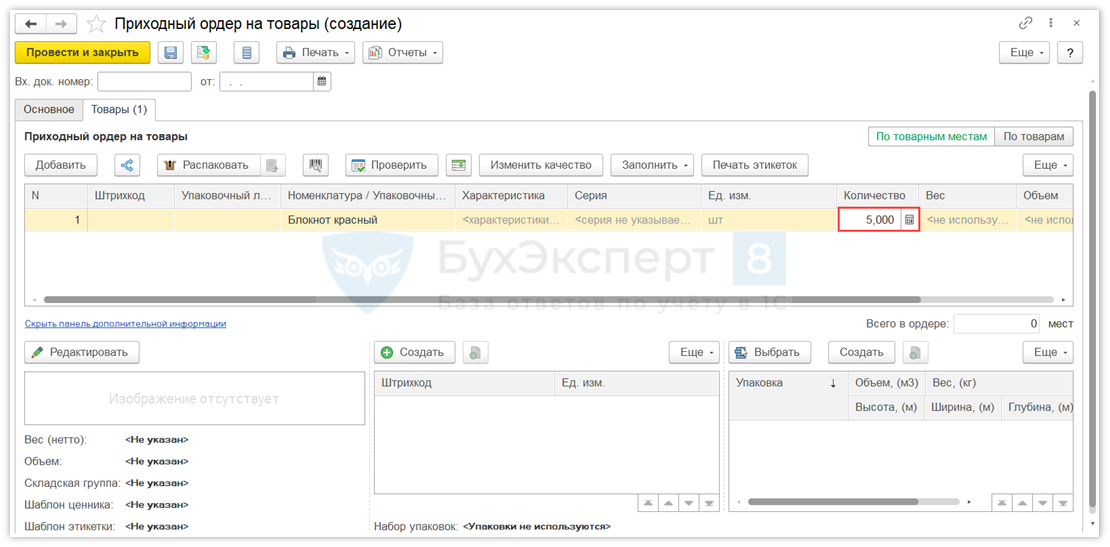The width and height of the screenshot is (1110, 547).
Task: Expand the Заполнить dropdown
Action: (652, 165)
